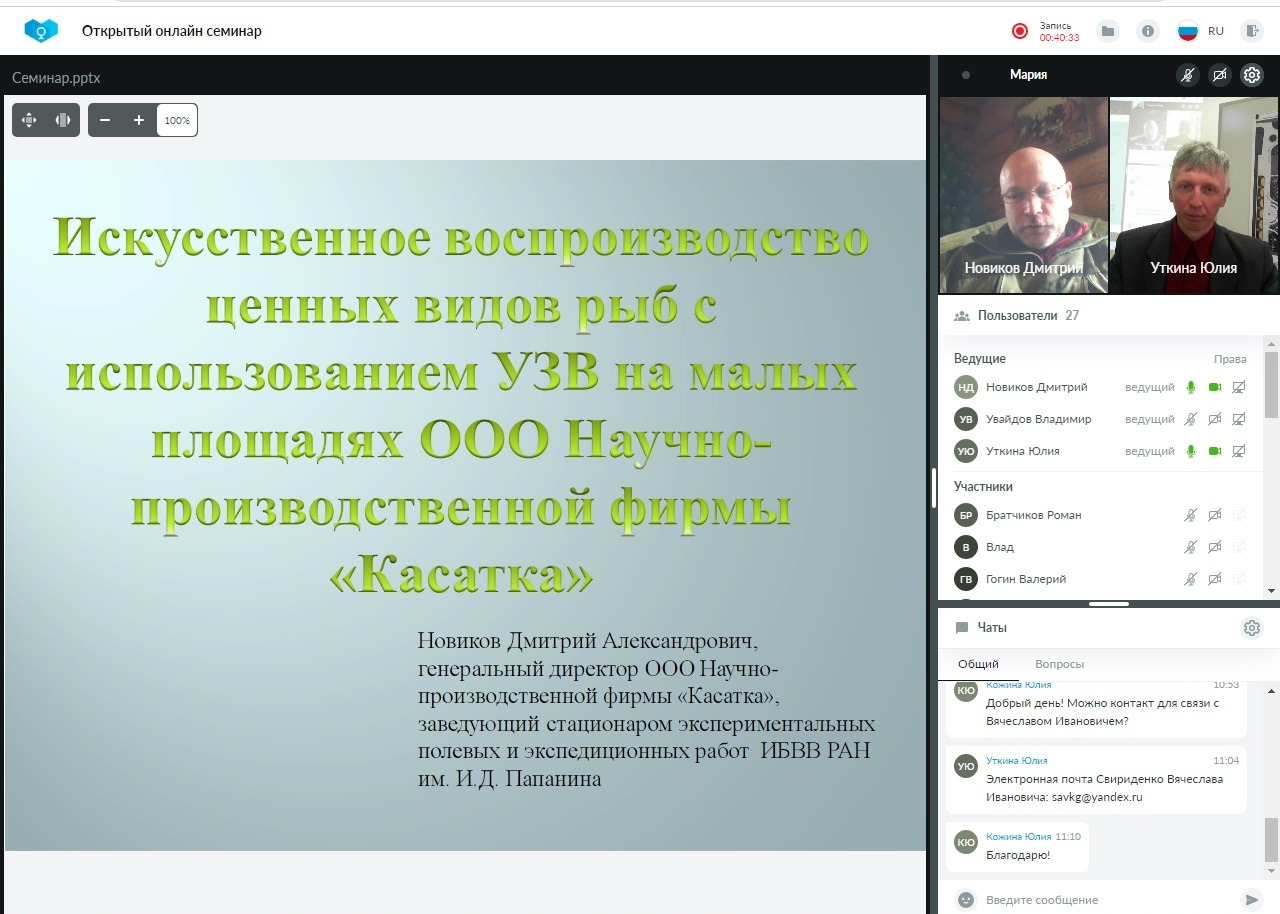Unmute Братчиков Роман's microphone

coord(1191,515)
